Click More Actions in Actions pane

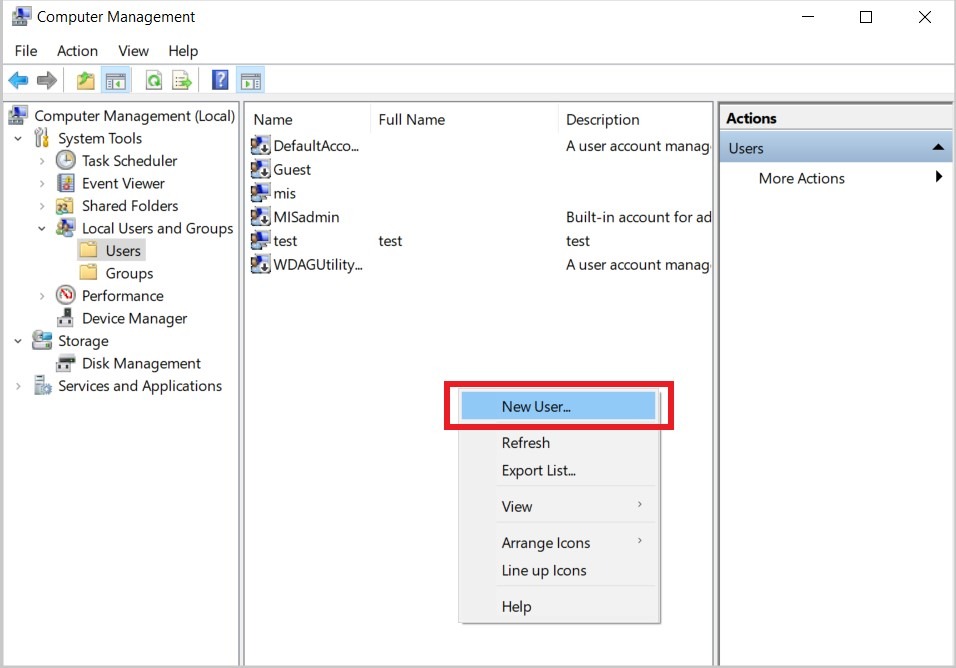(x=801, y=178)
